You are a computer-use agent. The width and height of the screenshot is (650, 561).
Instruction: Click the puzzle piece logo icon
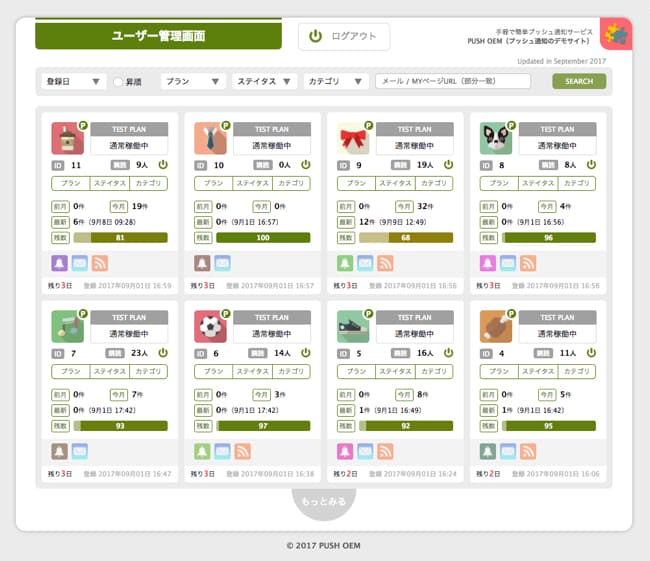point(616,34)
